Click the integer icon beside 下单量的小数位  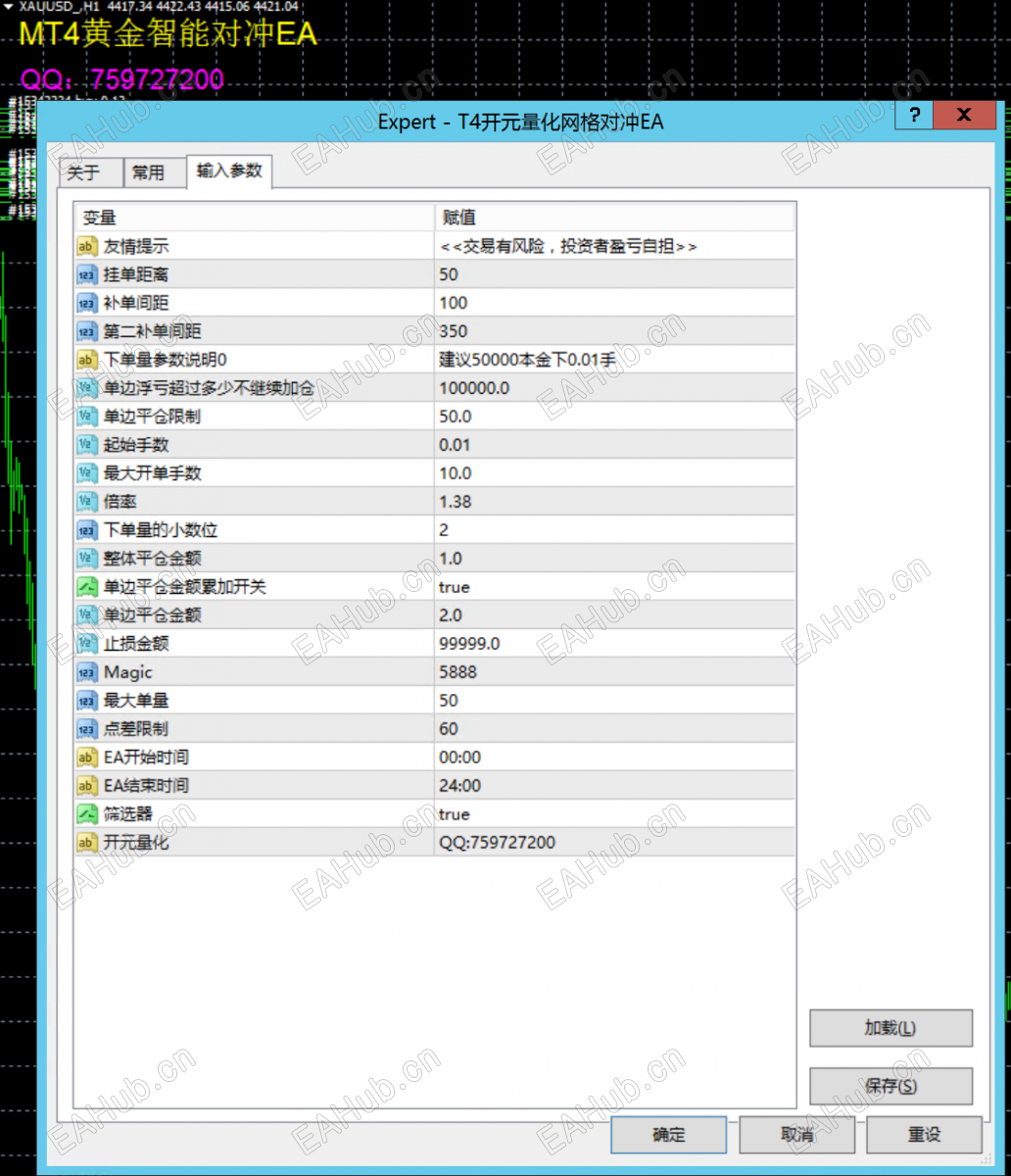coord(87,530)
